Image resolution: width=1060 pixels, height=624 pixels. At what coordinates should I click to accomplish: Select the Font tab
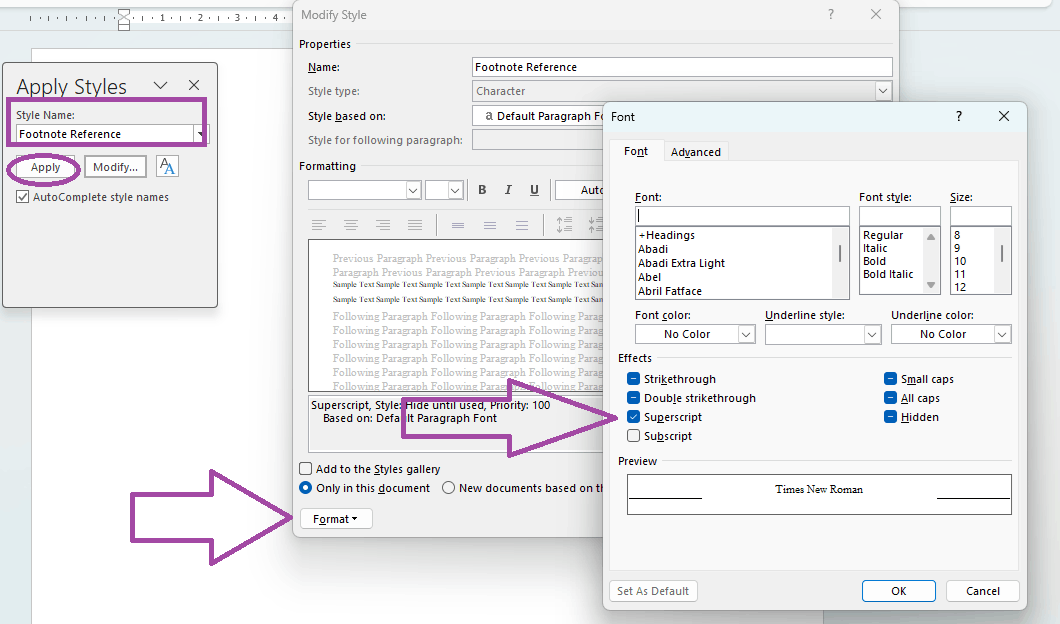coord(635,151)
